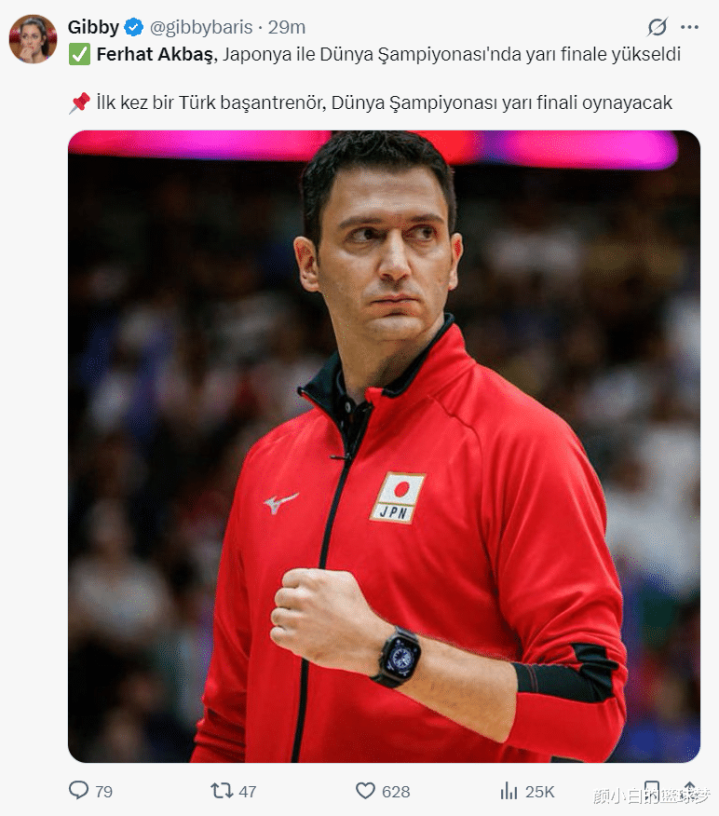Click the tweet text mentioning Ferhat Akbaş

(x=375, y=55)
